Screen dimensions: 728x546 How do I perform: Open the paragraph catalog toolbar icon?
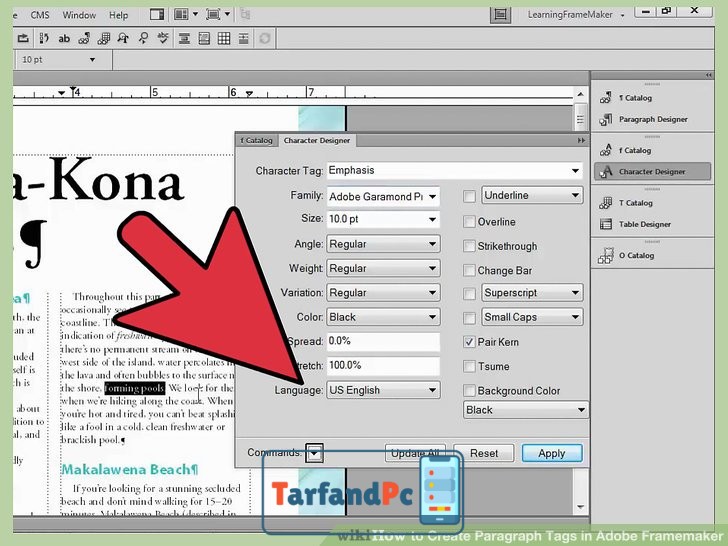(84, 39)
